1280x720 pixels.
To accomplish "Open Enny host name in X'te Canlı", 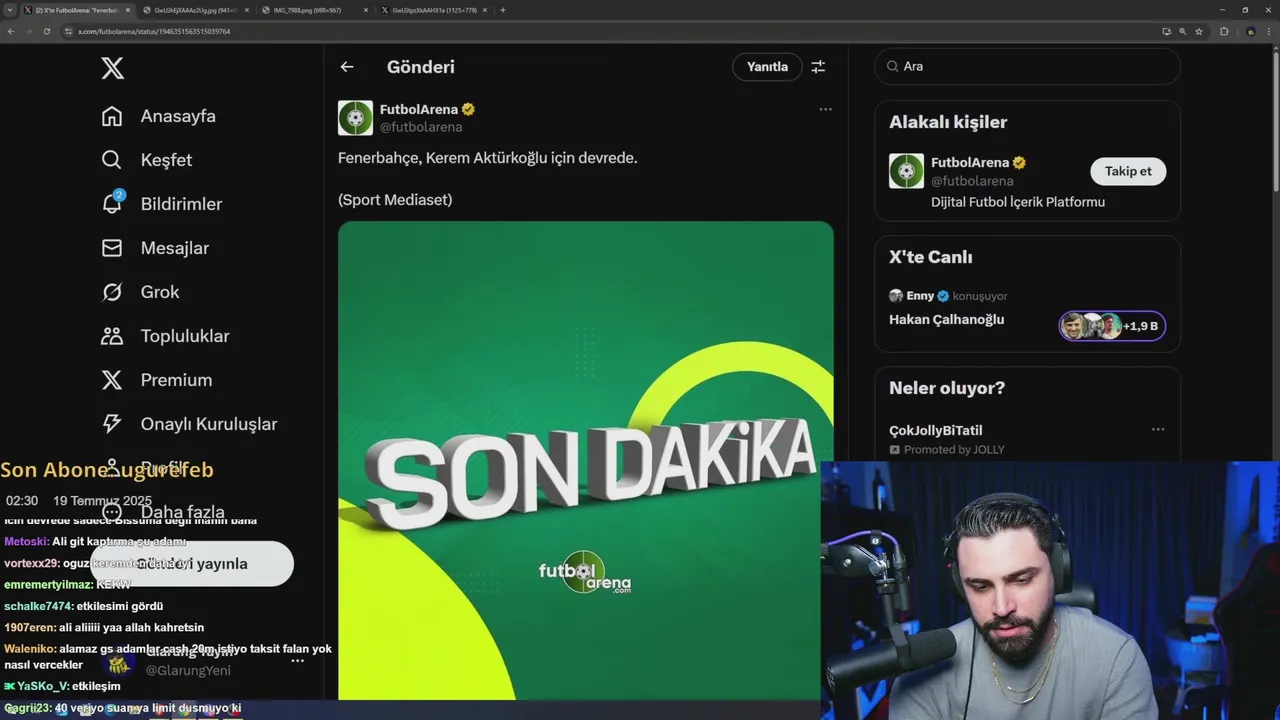I will click(920, 296).
